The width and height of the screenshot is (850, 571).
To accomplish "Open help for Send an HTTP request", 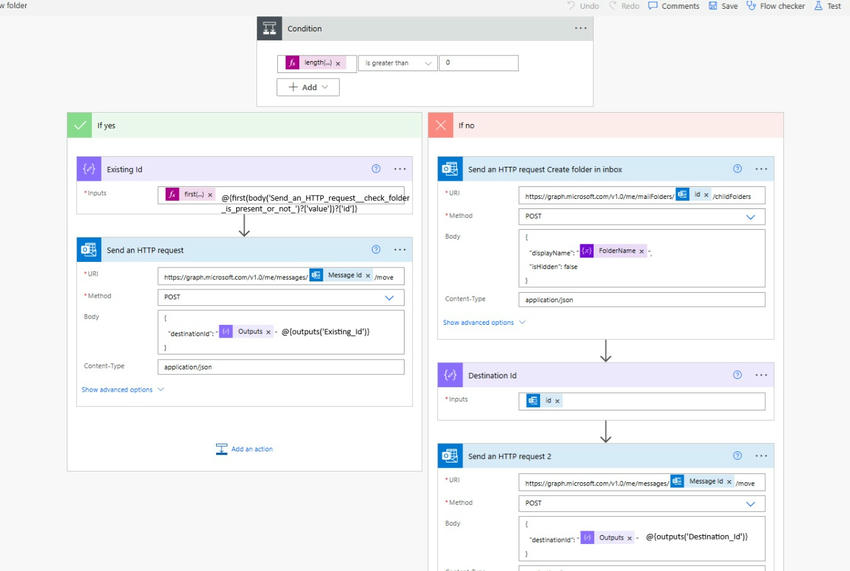I will 376,249.
